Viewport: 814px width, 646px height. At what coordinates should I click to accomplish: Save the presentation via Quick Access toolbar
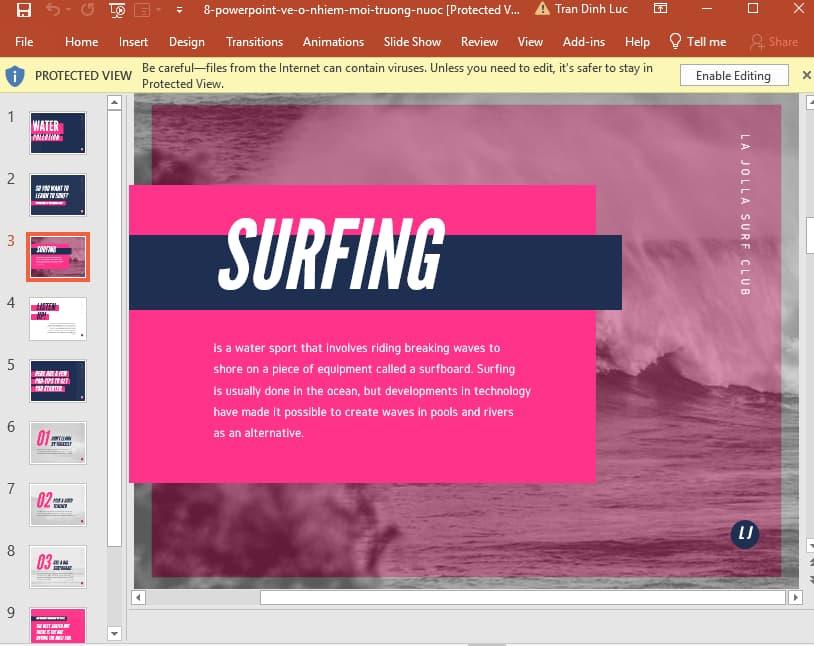tap(23, 10)
